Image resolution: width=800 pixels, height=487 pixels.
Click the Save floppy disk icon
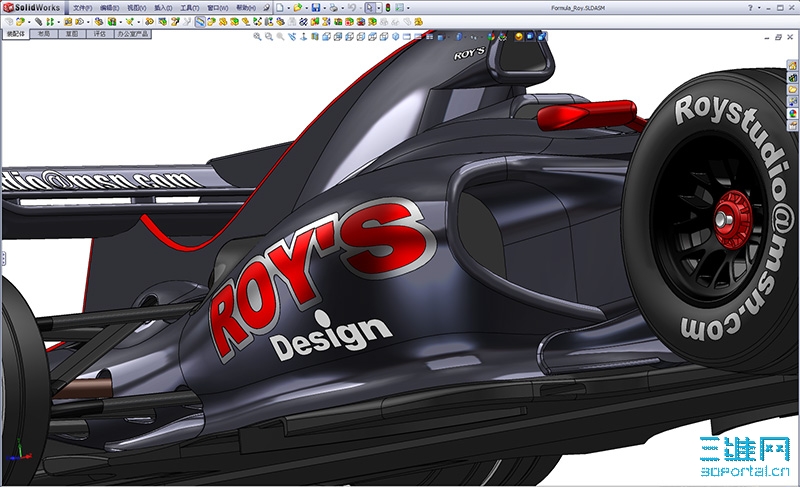316,8
